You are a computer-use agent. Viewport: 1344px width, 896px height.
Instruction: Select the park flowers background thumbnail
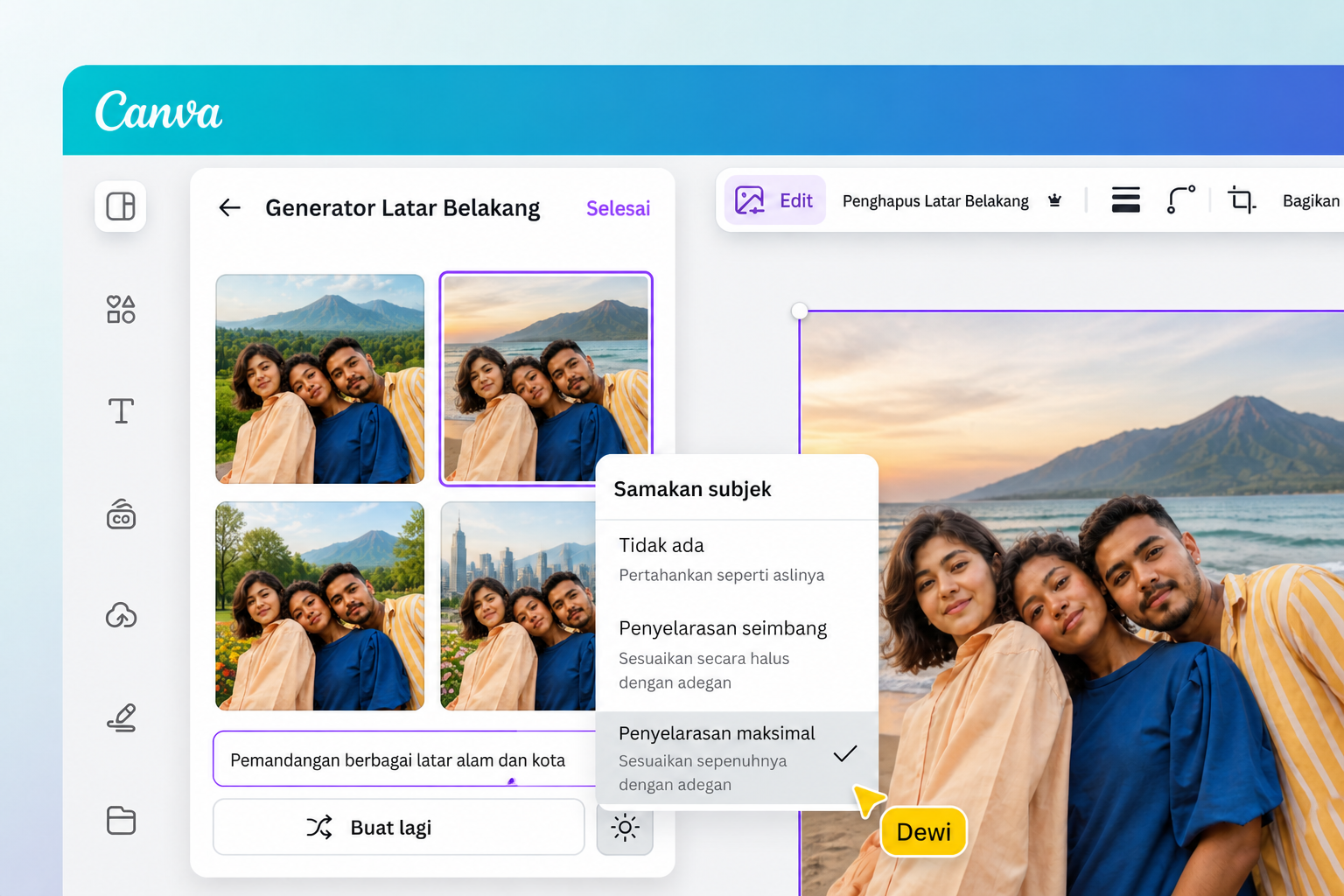[x=320, y=605]
